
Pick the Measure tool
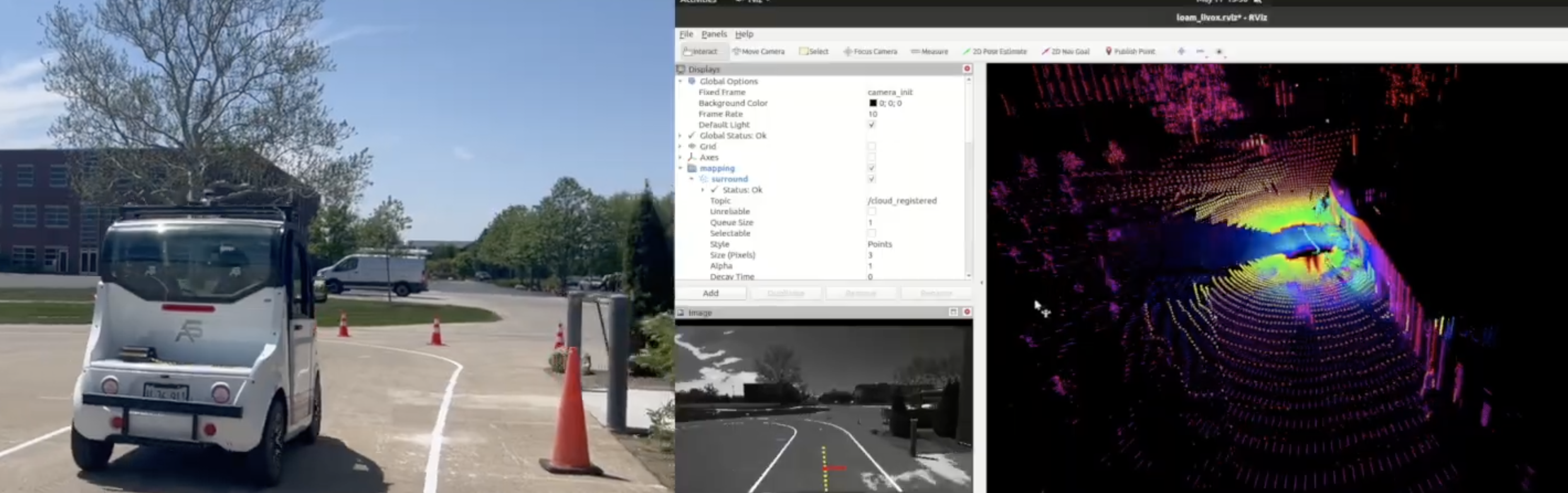[929, 52]
